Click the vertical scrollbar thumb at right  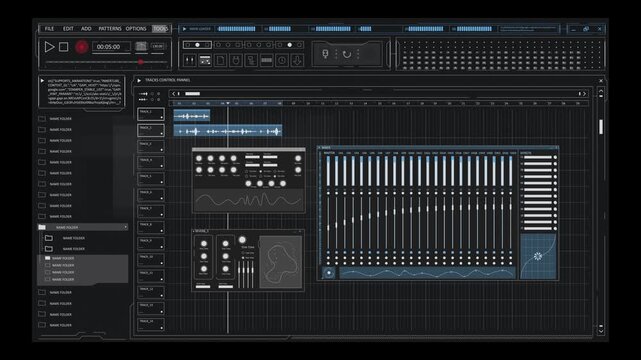[601, 127]
